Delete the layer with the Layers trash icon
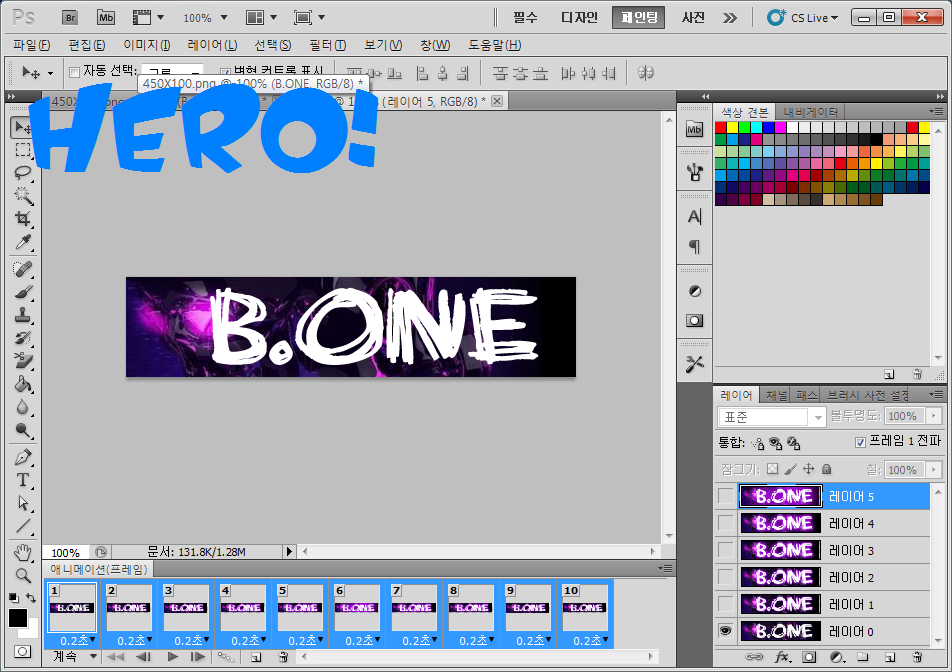Viewport: 952px width, 672px height. [x=917, y=657]
